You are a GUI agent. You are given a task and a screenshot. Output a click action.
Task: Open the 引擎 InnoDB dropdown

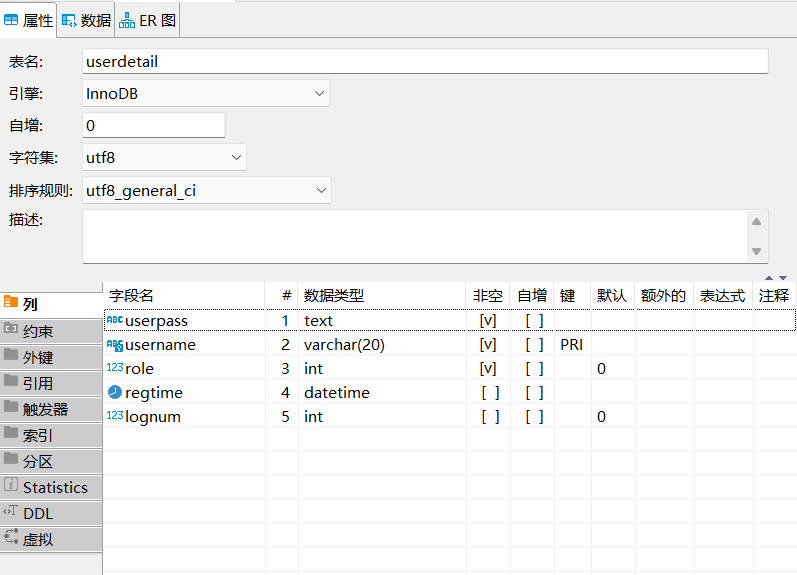pos(319,94)
